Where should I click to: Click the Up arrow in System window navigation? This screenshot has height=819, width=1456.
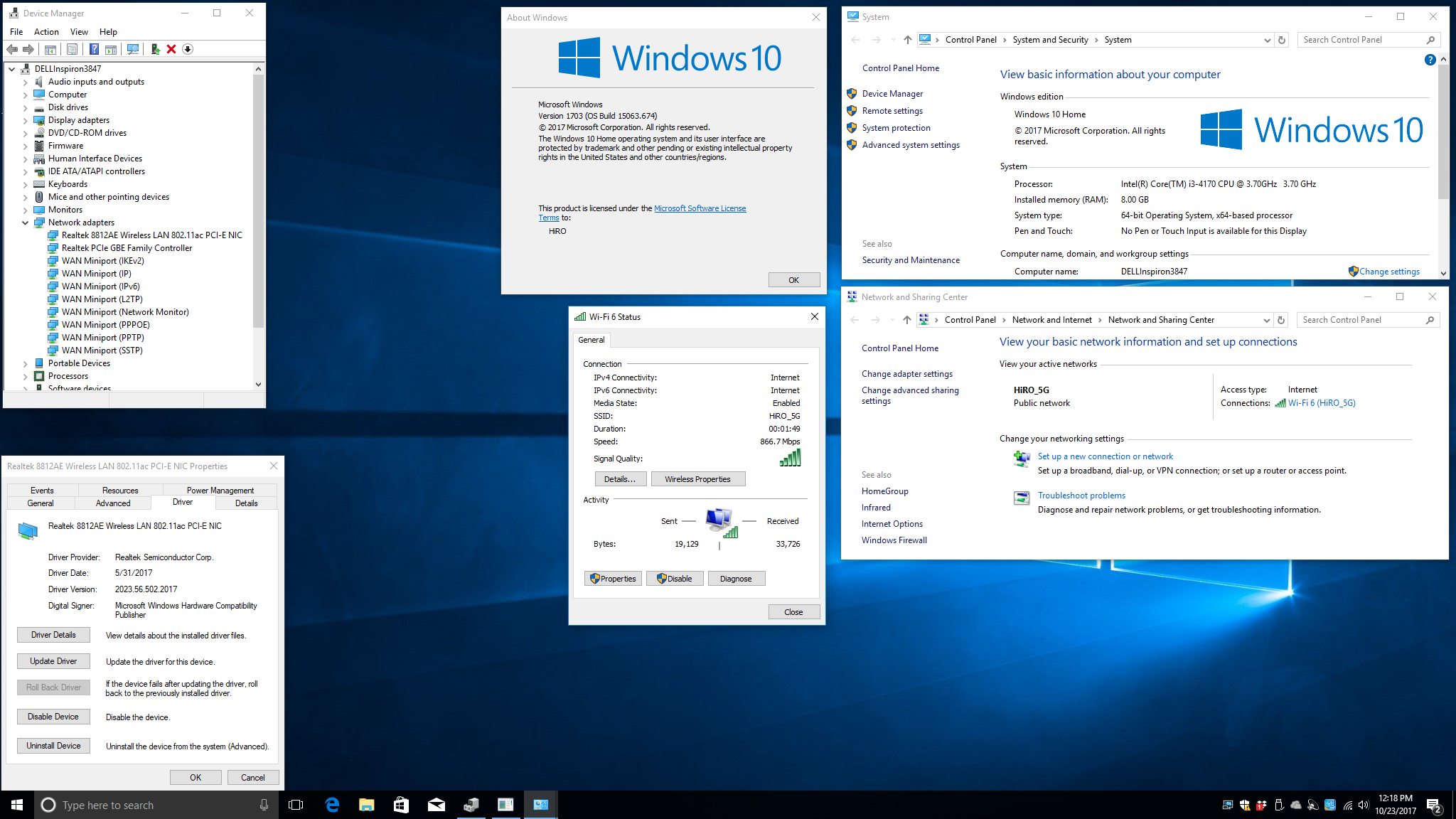908,40
